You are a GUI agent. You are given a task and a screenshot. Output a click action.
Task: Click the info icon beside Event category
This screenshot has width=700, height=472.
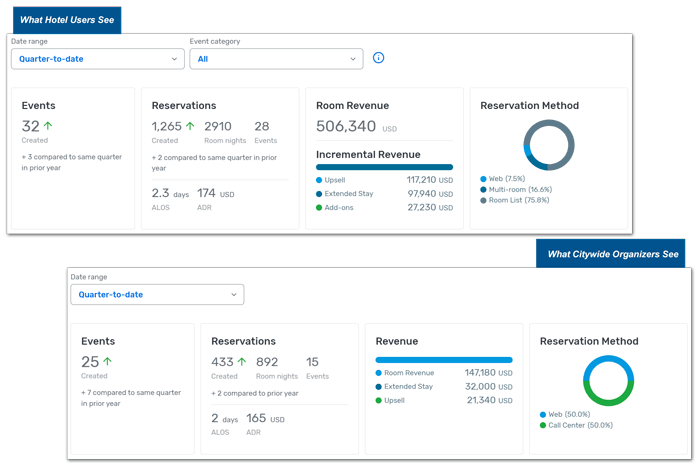pyautogui.click(x=378, y=58)
